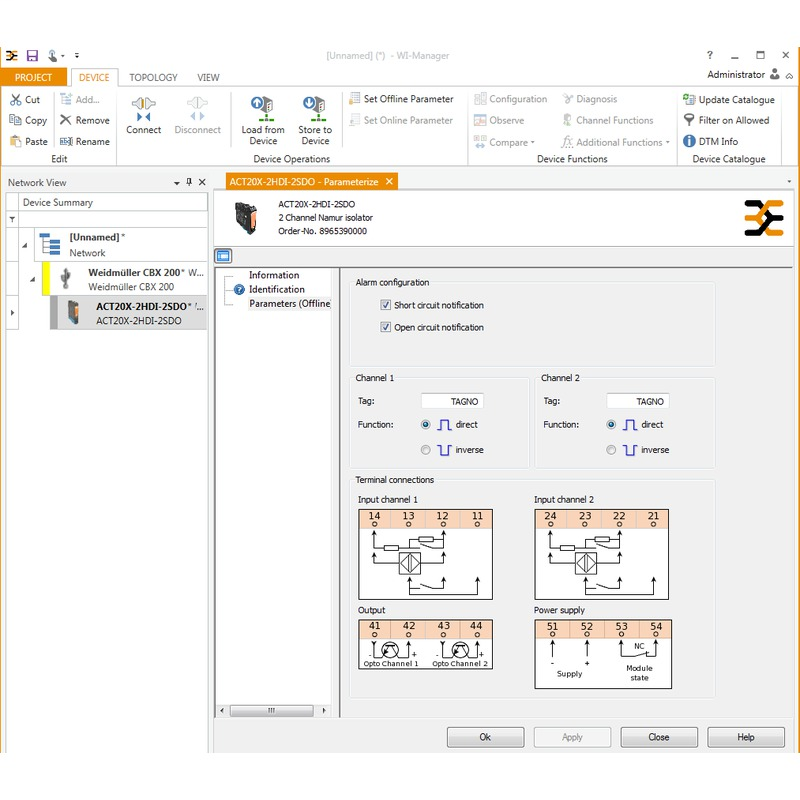Click Store to Device icon
The height and width of the screenshot is (800, 800).
(314, 109)
